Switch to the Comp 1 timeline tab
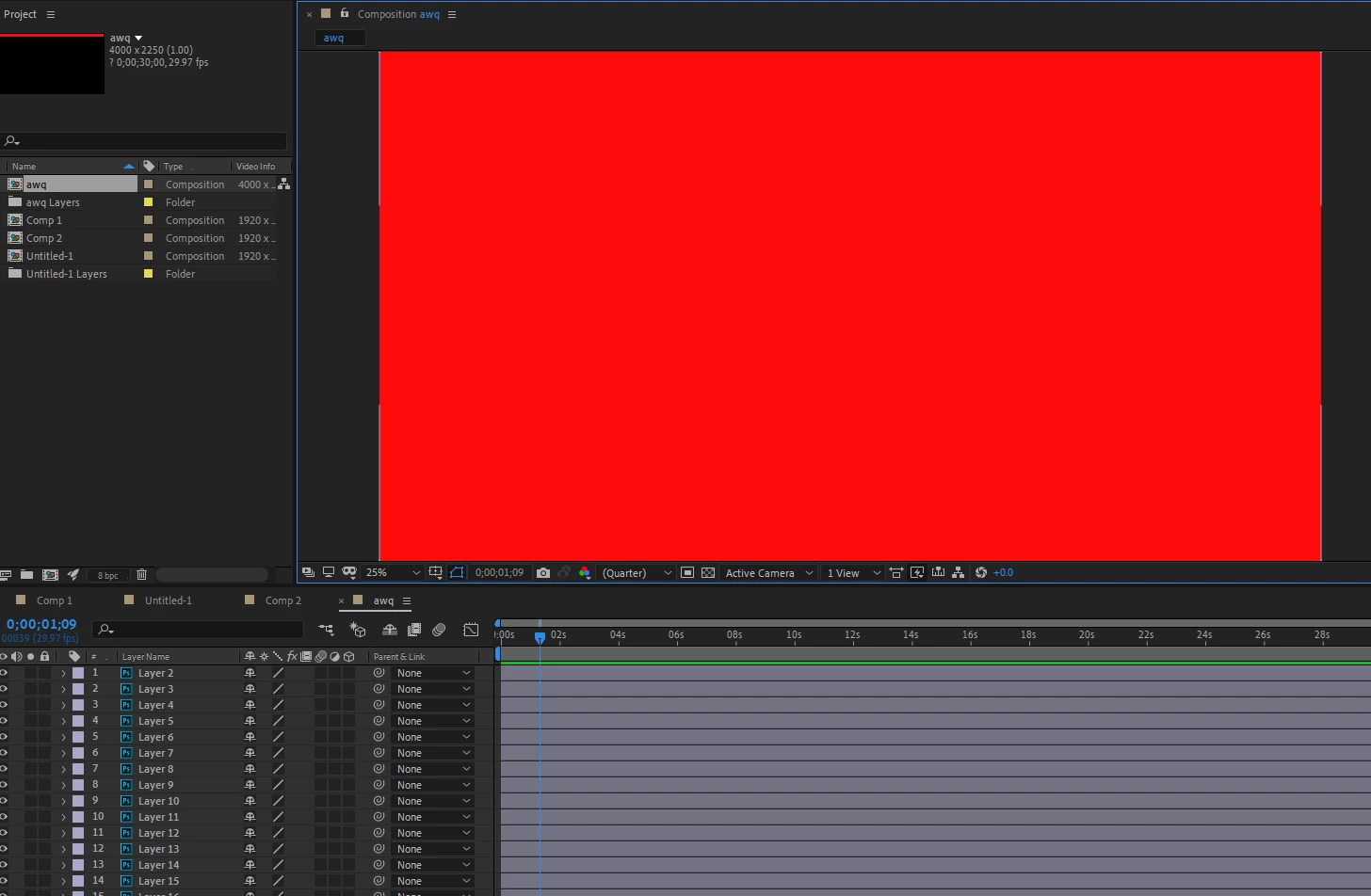 (54, 600)
